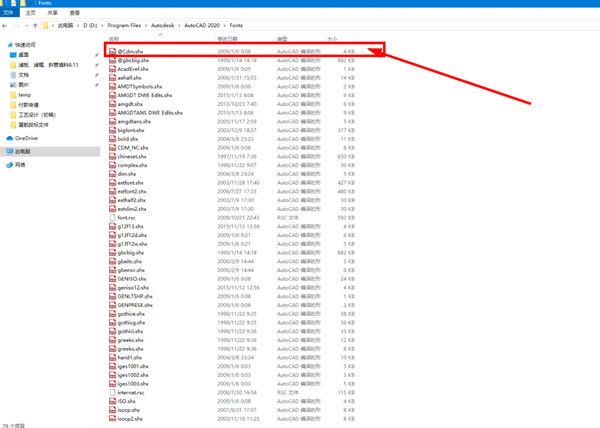The image size is (600, 428).
Task: Open 文档 in the quick access list
Action: click(24, 75)
